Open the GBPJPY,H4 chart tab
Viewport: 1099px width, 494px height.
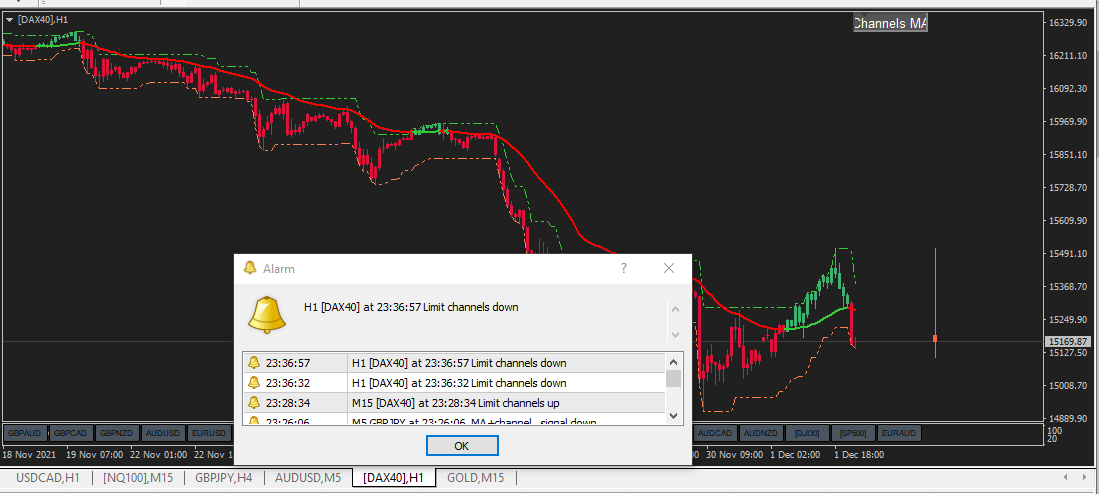tap(224, 478)
